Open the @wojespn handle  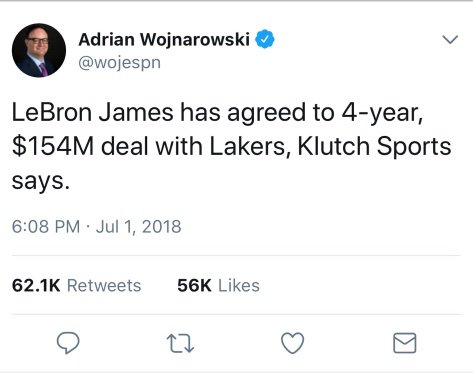coord(119,63)
